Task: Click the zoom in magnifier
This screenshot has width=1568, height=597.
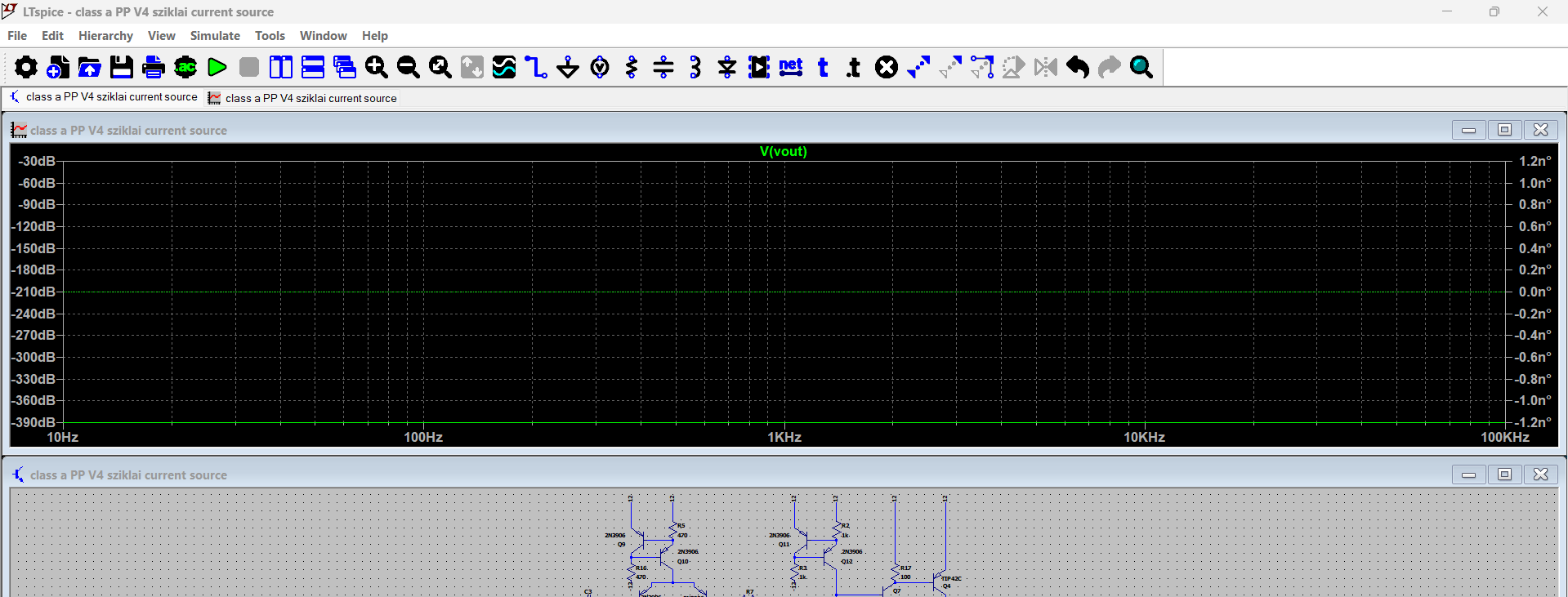Action: click(x=377, y=67)
